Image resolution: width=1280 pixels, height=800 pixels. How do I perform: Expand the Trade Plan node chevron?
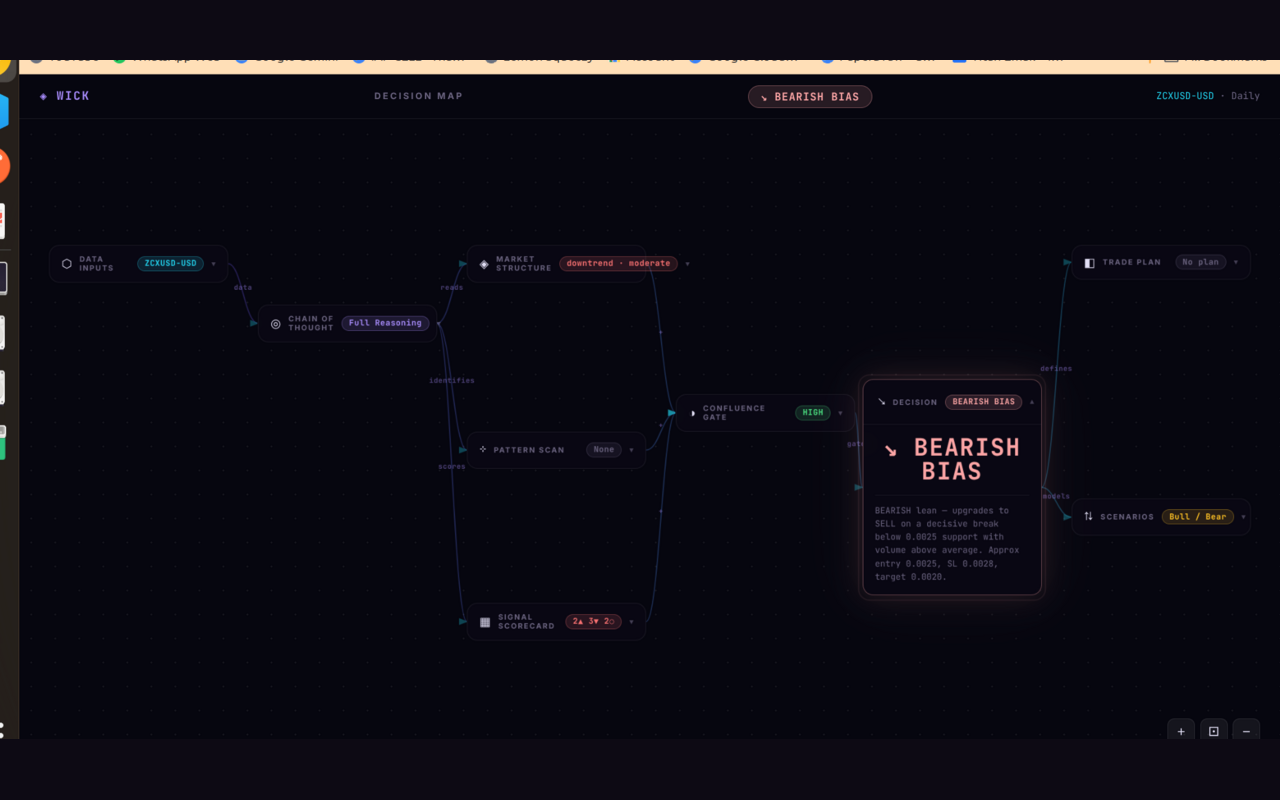pyautogui.click(x=1236, y=263)
